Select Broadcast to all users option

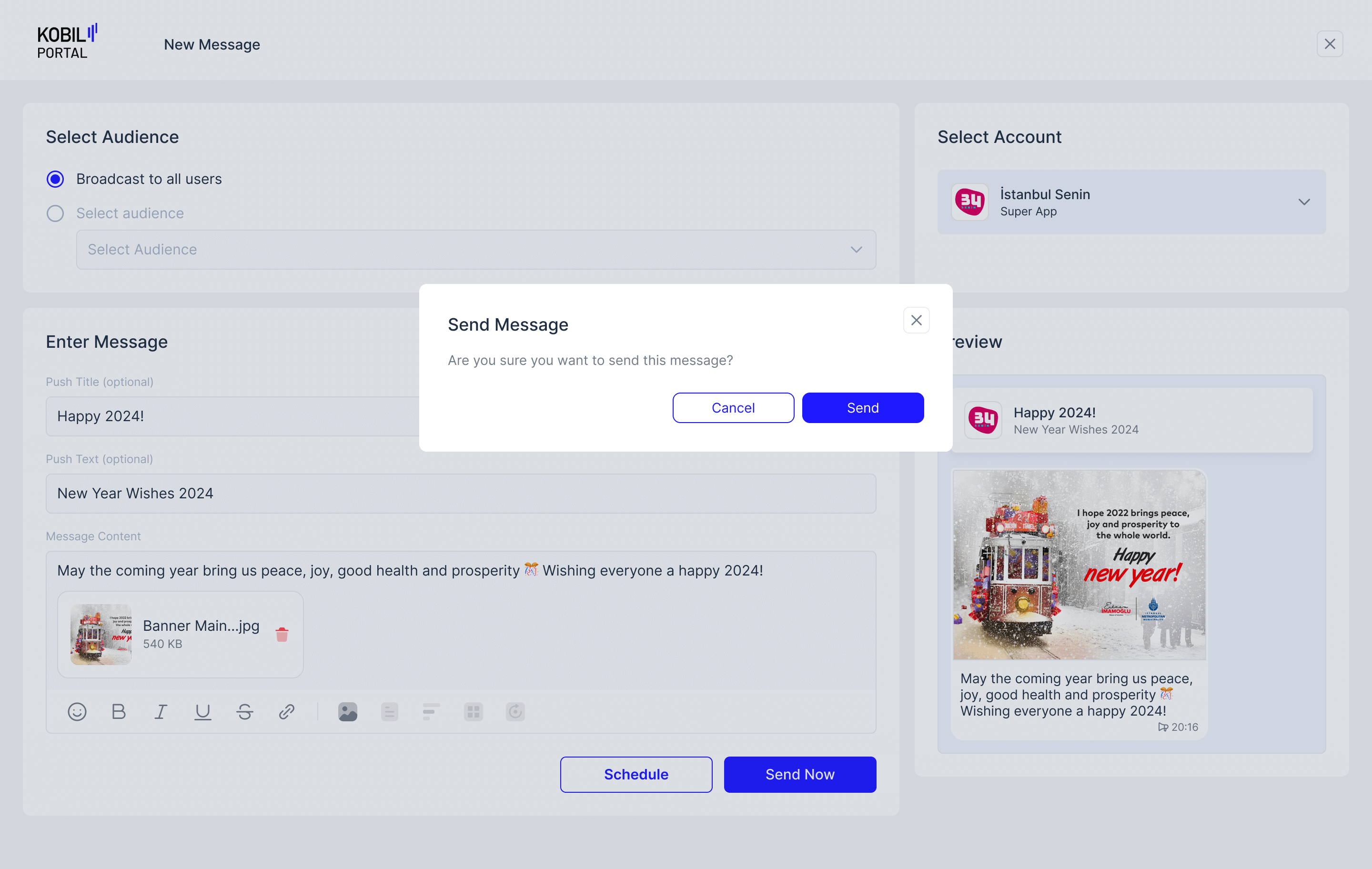coord(55,179)
